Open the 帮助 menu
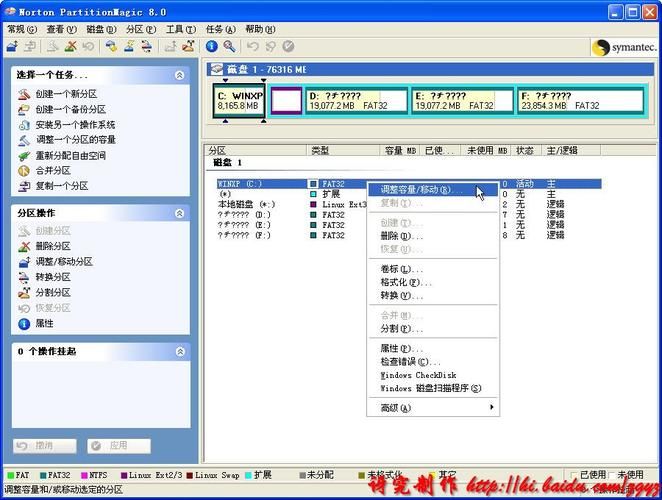Viewport: 662px width, 500px height. coord(260,29)
